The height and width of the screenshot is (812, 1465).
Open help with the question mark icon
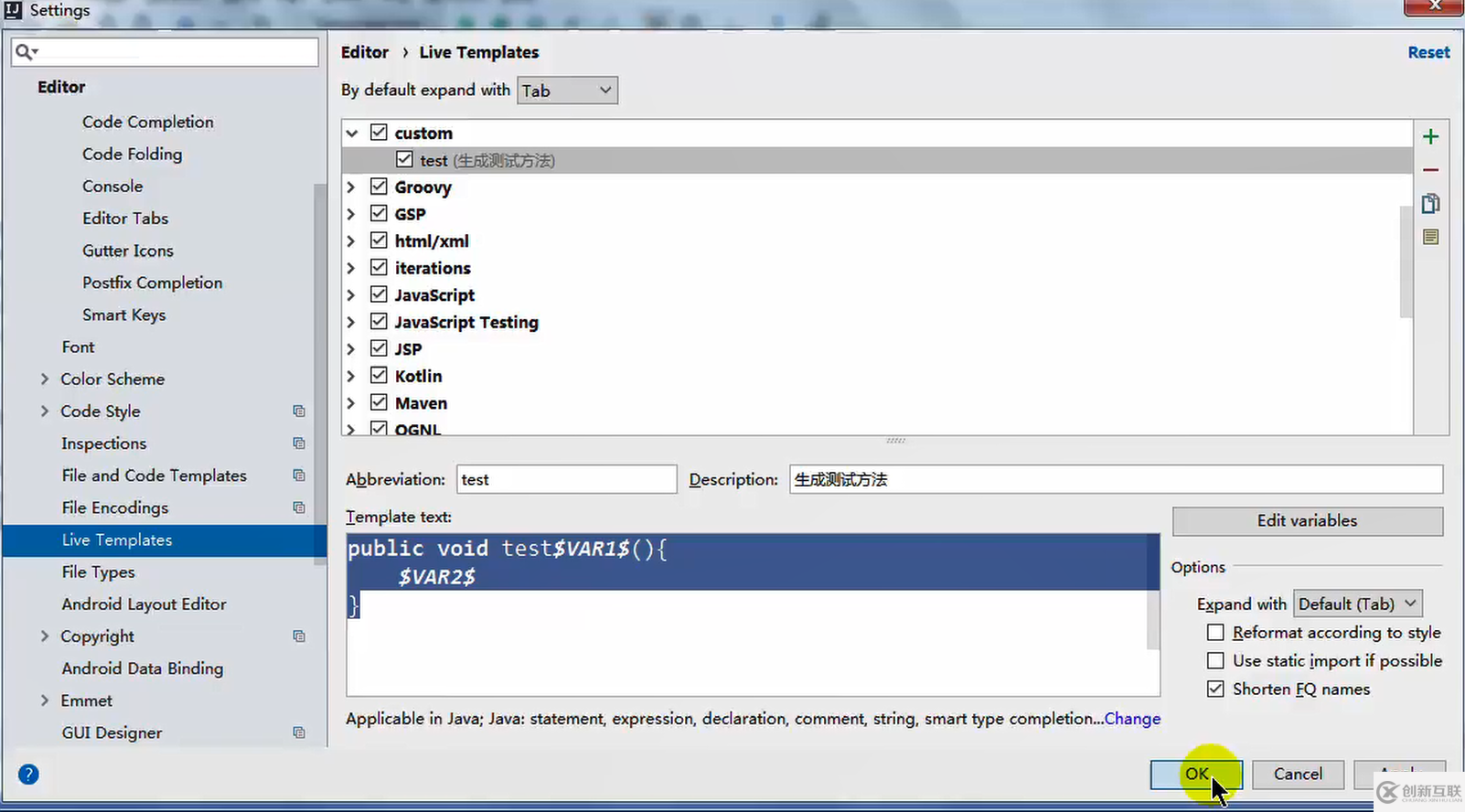click(x=28, y=775)
